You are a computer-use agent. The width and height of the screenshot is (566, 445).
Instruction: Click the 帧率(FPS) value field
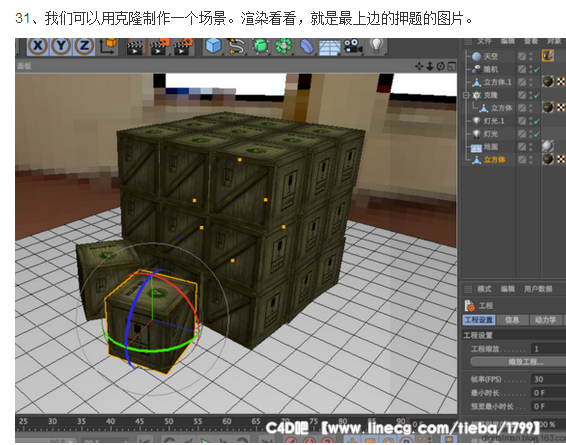click(x=548, y=379)
